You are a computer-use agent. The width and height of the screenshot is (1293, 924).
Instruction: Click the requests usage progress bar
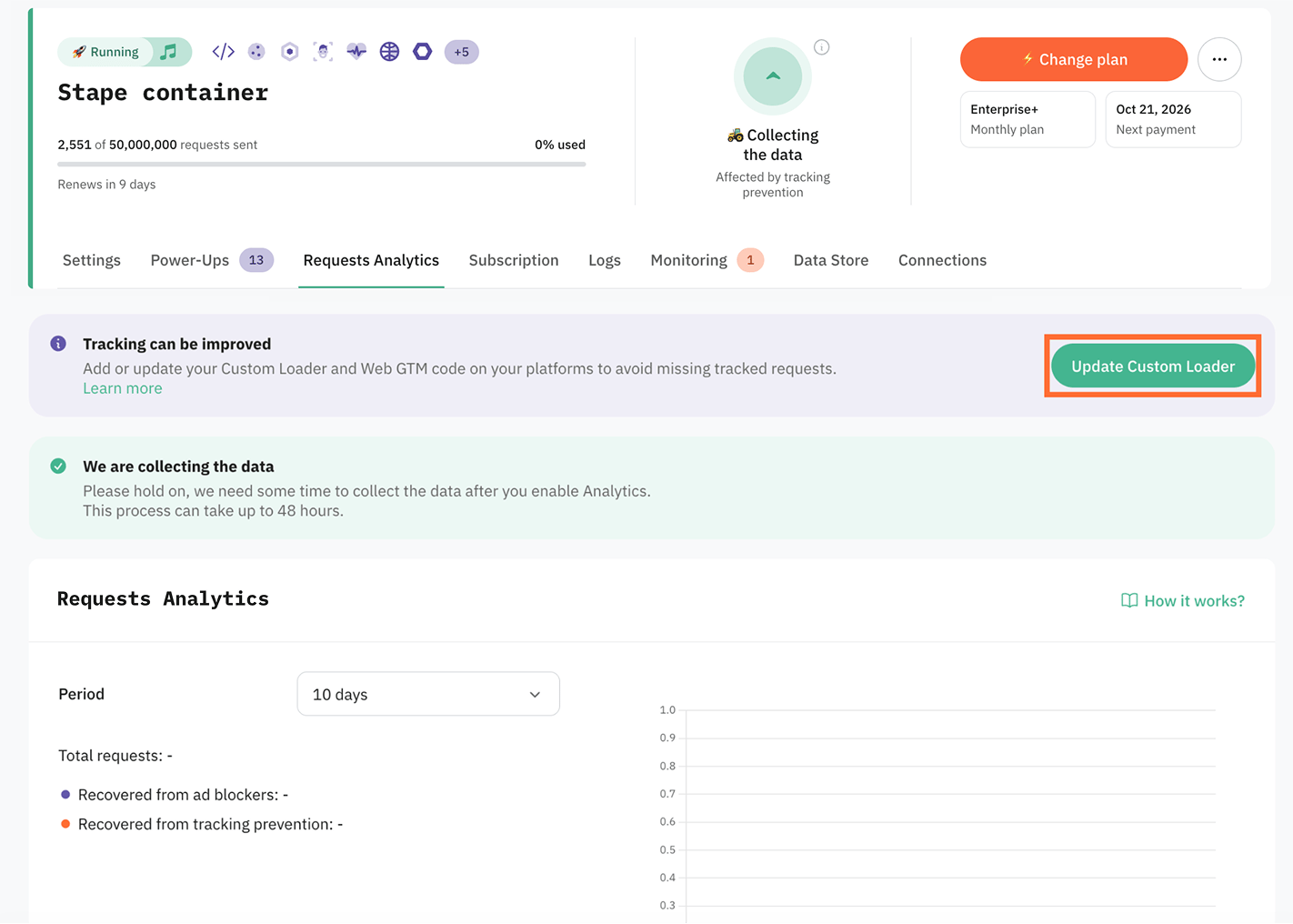click(x=322, y=165)
